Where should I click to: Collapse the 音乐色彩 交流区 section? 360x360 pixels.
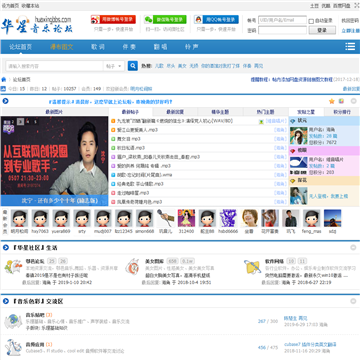353,301
